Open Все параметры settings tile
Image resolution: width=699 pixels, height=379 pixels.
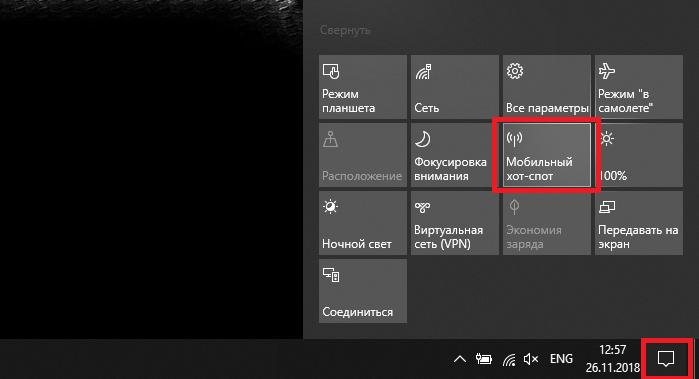click(547, 87)
